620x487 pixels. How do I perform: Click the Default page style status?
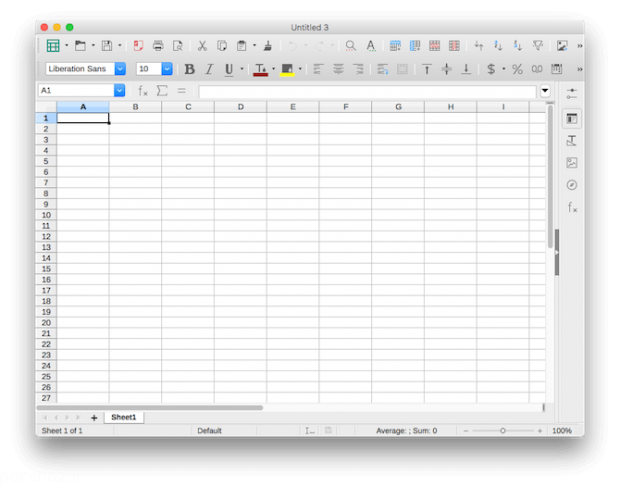click(209, 431)
